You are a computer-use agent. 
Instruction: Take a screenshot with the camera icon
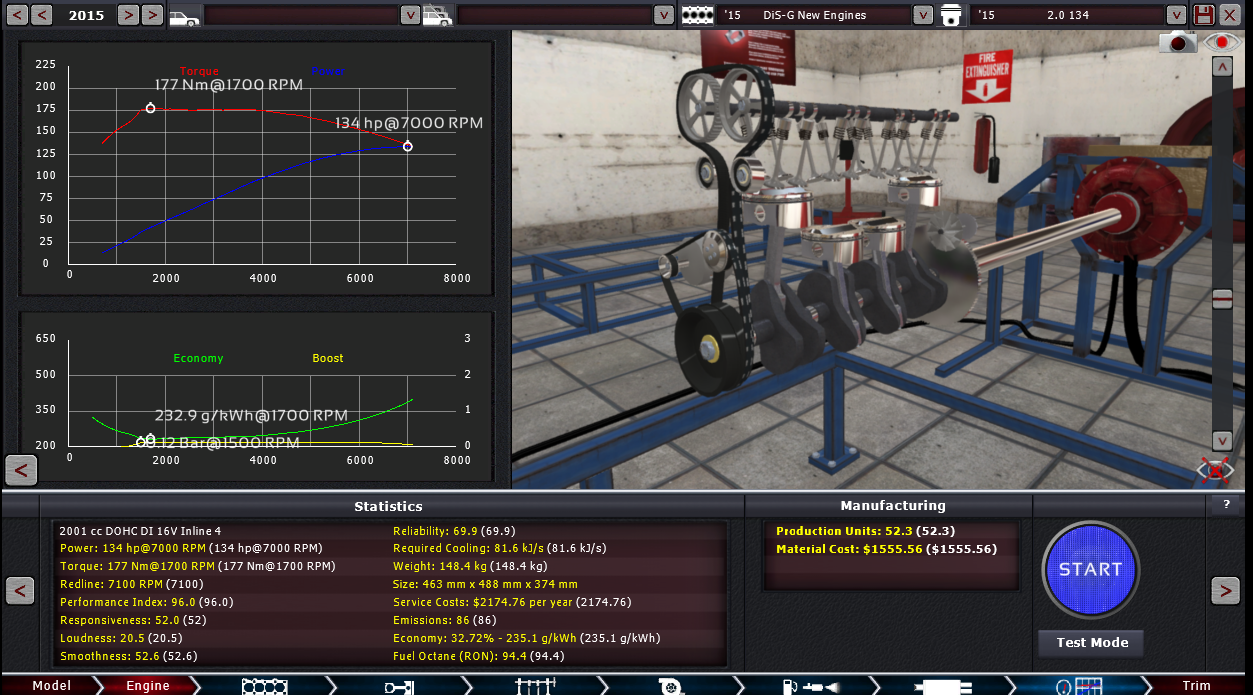(1179, 42)
